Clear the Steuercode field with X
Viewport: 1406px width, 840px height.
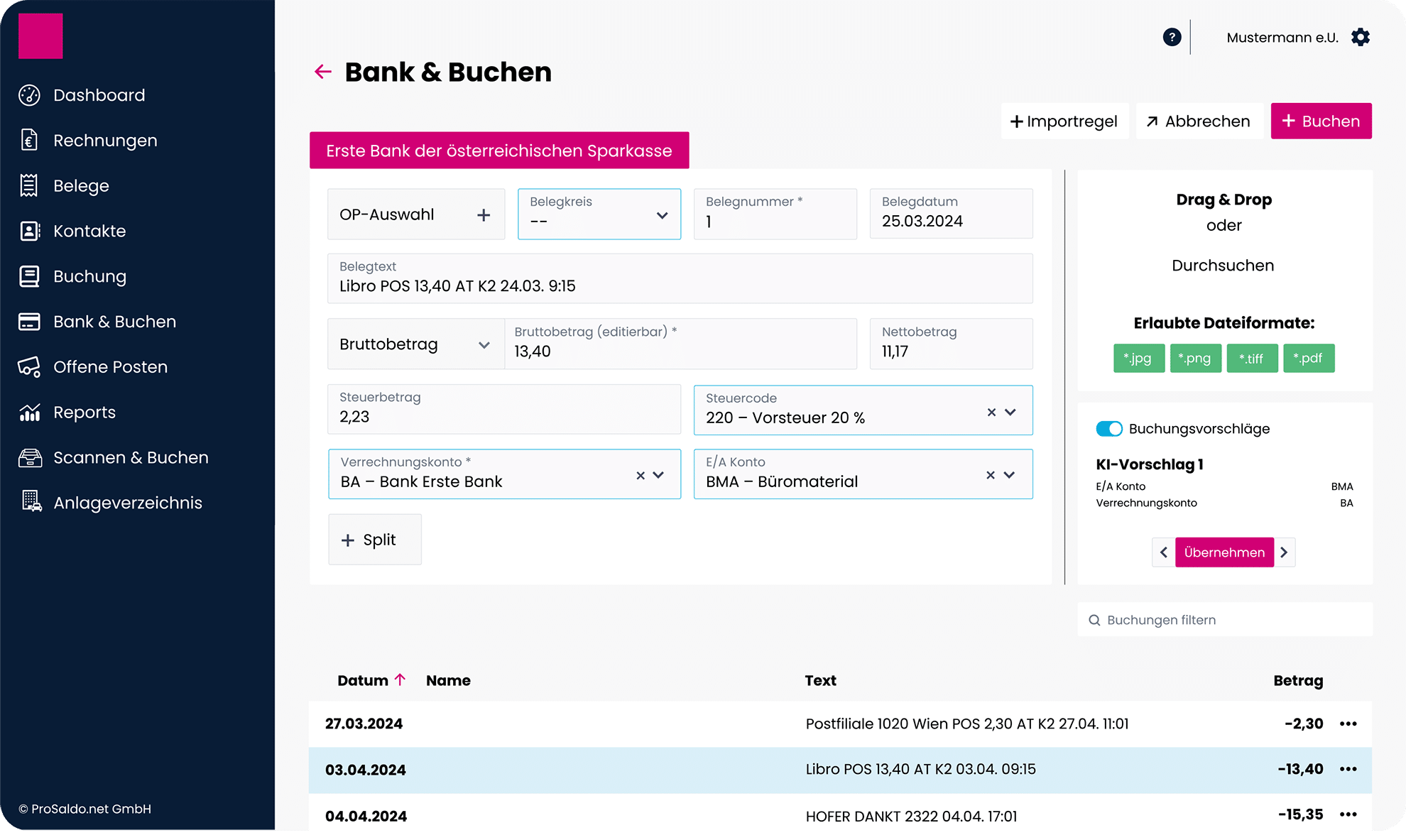click(991, 412)
